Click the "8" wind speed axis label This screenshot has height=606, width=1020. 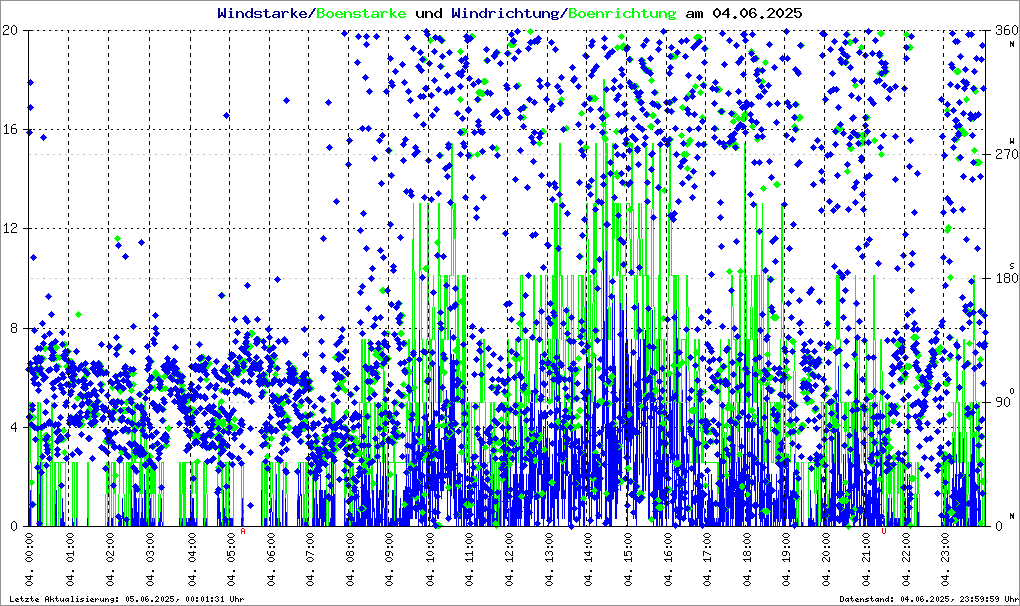(x=14, y=328)
